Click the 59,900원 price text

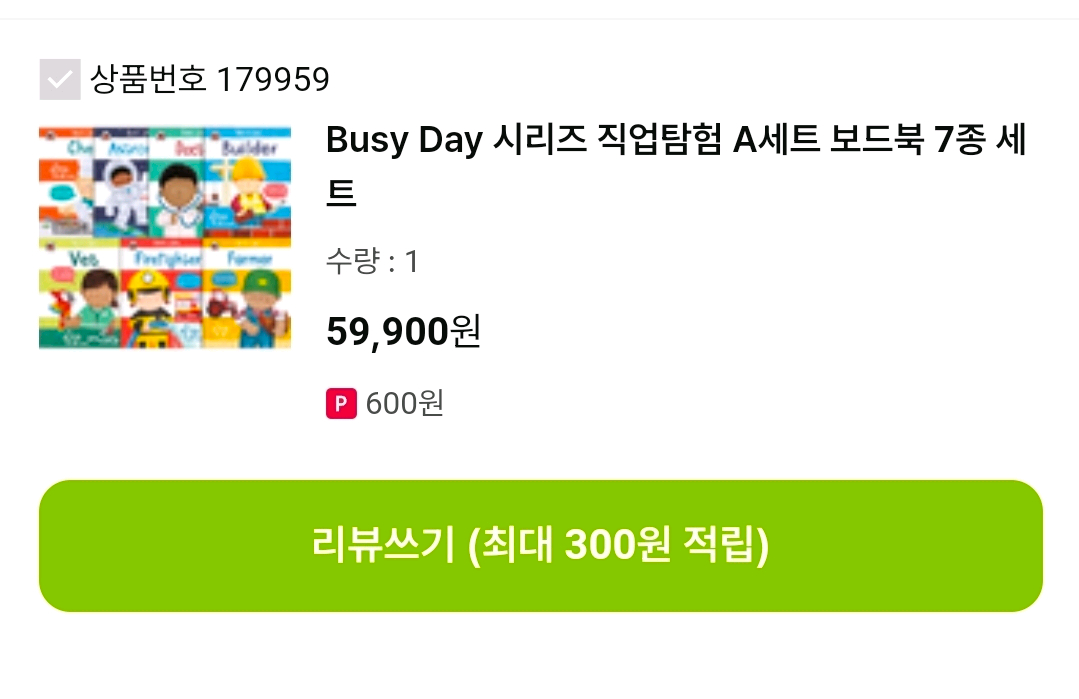pyautogui.click(x=403, y=330)
